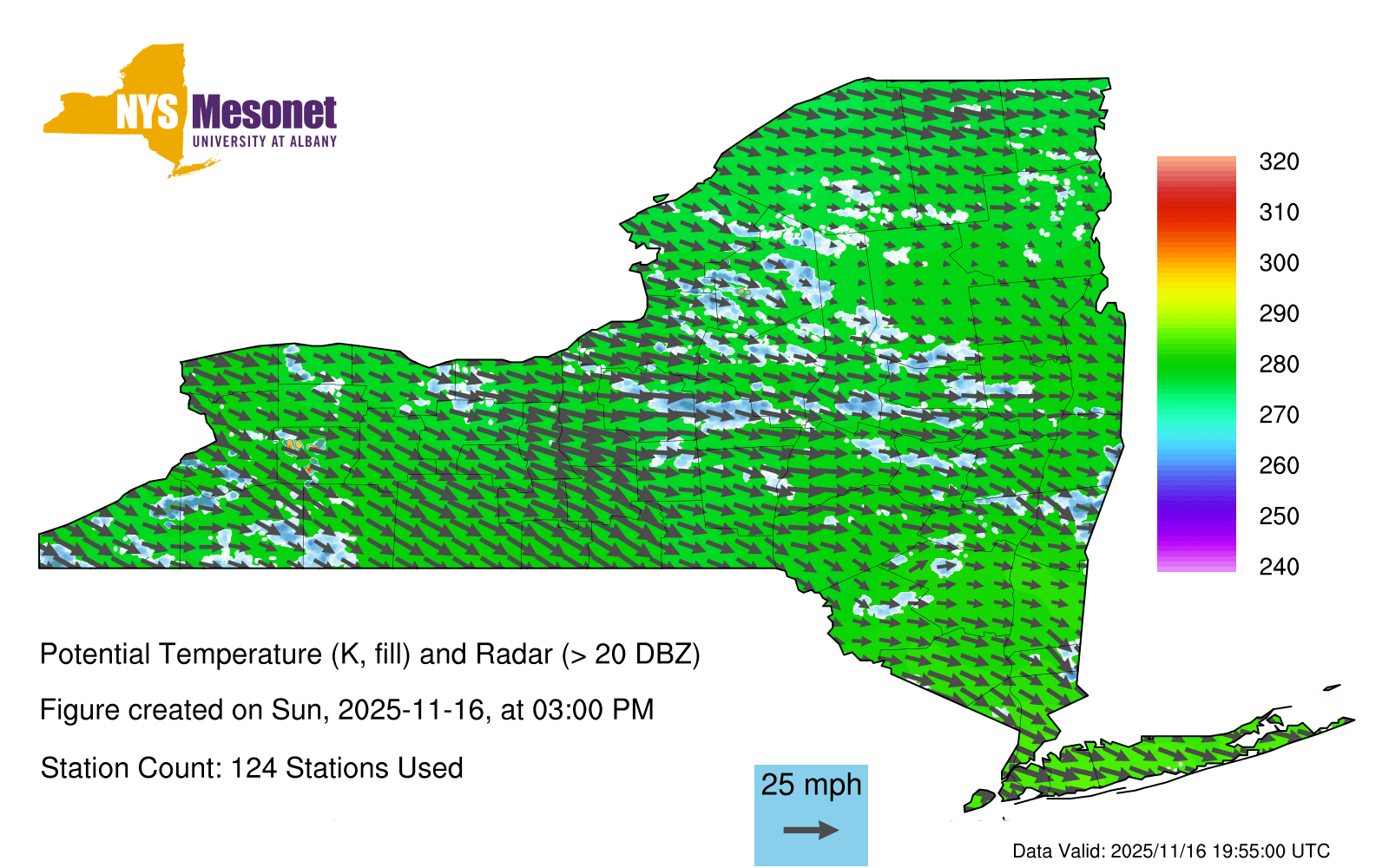Select the 280 color bar label
Viewport: 1389px width, 868px height.
[1279, 365]
